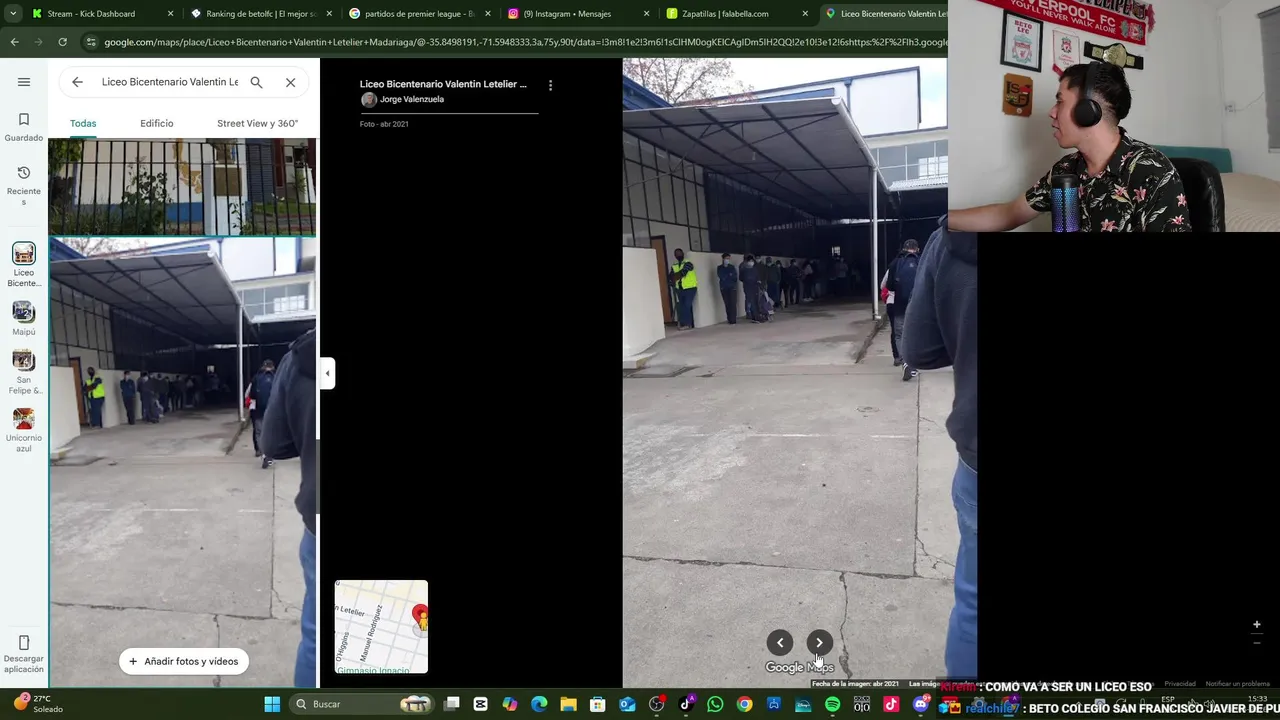Collapse the side panel arrow
Screen dimensions: 1280x720
[327, 373]
